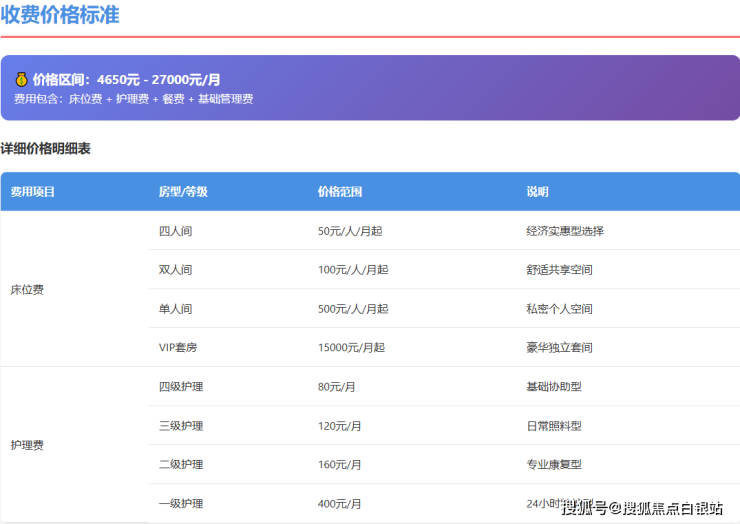Select the 一级护理 level cell
Screen dimensions: 740x524
coord(181,504)
